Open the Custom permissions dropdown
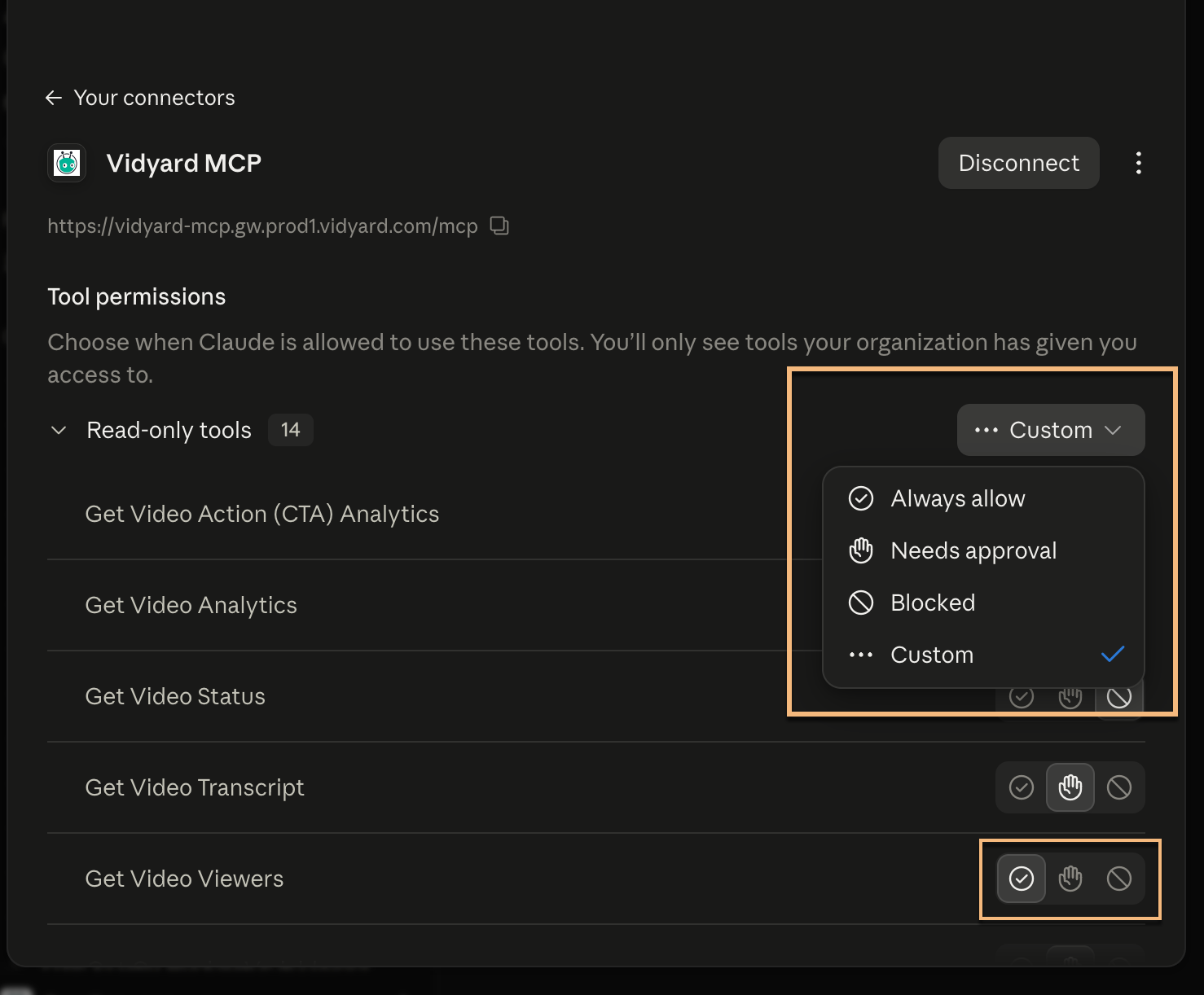 1051,430
